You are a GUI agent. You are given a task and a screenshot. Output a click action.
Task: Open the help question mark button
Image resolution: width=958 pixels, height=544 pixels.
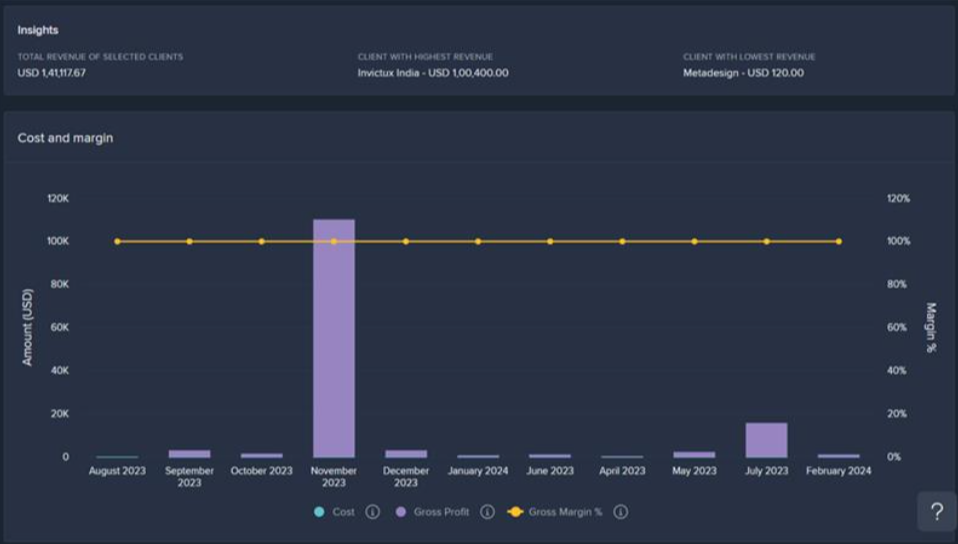[936, 512]
